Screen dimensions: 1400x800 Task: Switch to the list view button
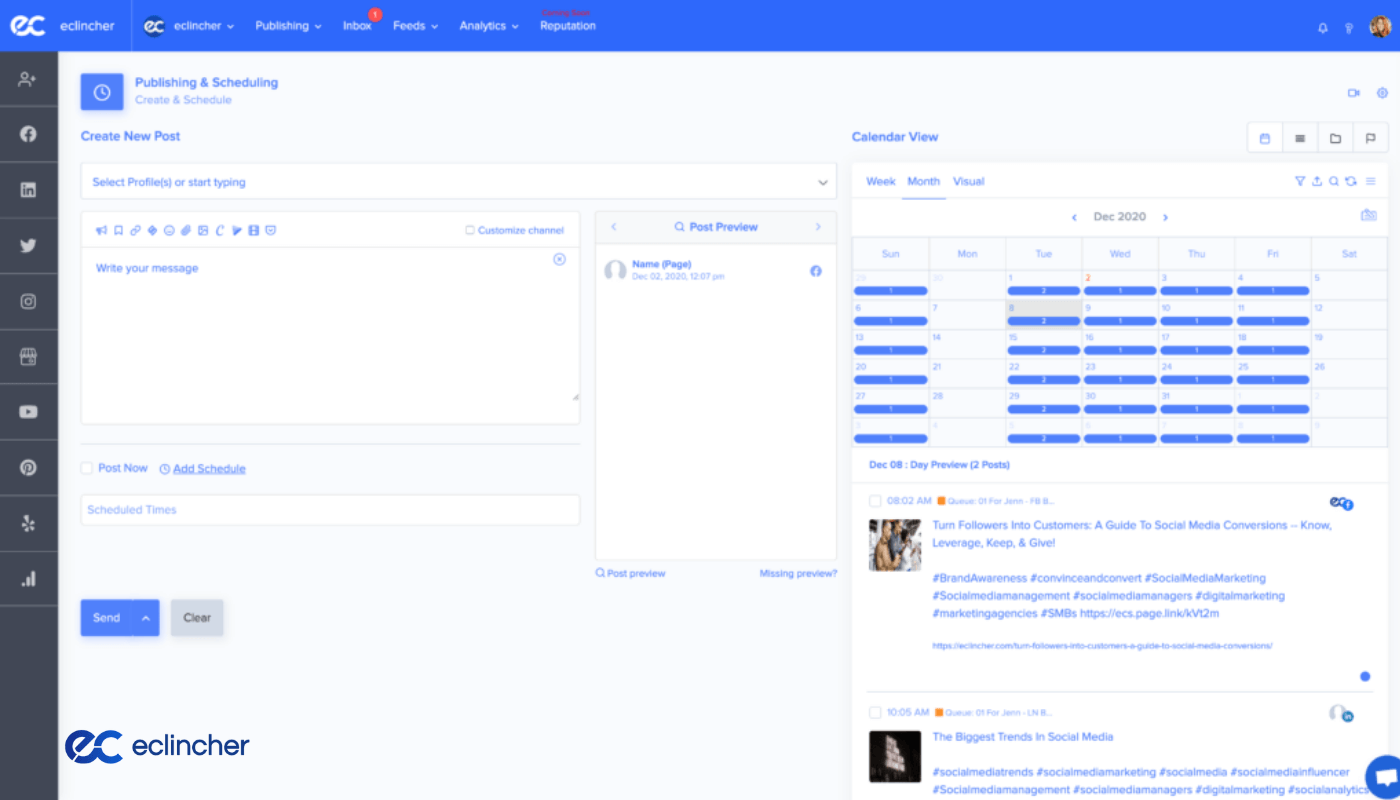1300,138
